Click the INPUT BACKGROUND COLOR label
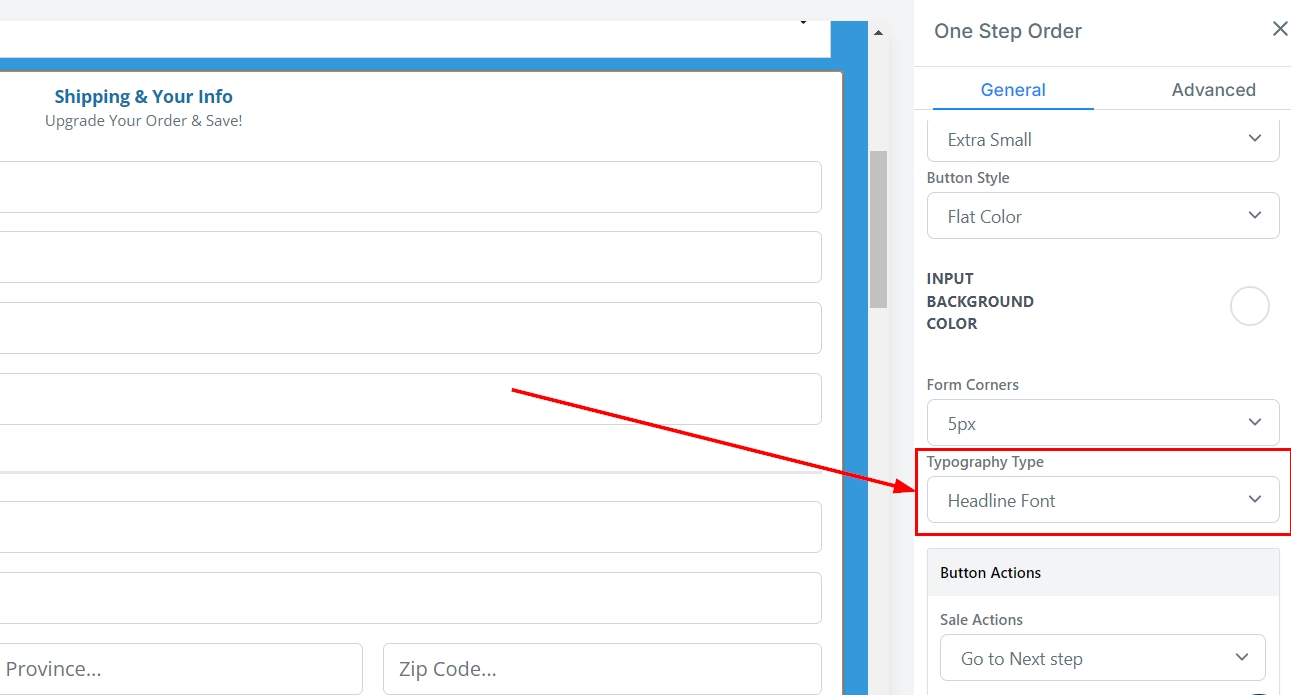 point(980,301)
